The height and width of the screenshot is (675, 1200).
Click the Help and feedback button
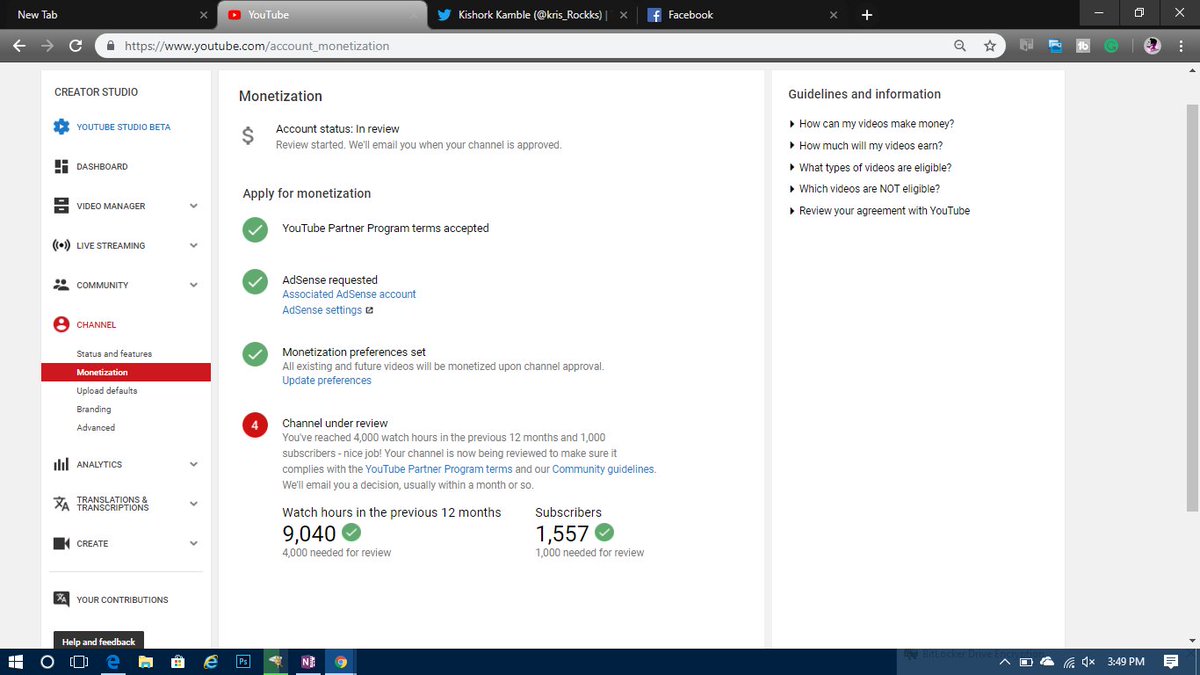tap(98, 641)
